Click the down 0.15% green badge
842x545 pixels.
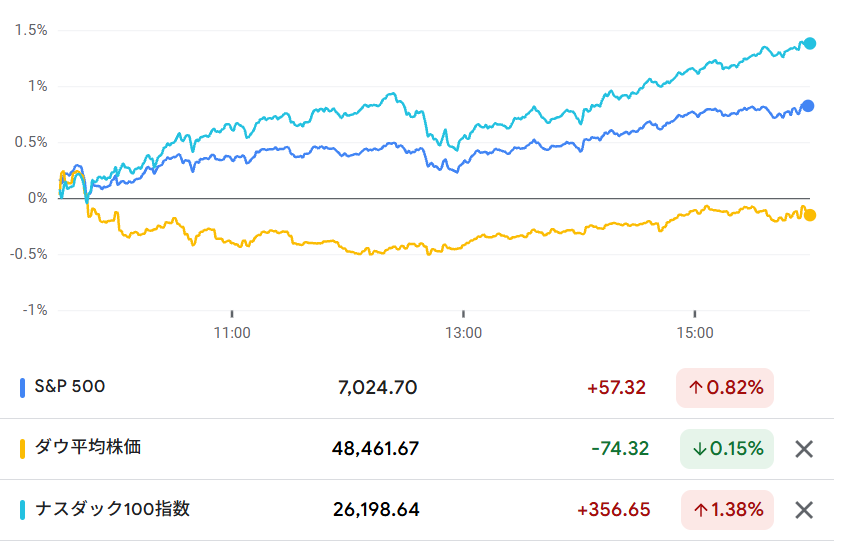tap(727, 449)
